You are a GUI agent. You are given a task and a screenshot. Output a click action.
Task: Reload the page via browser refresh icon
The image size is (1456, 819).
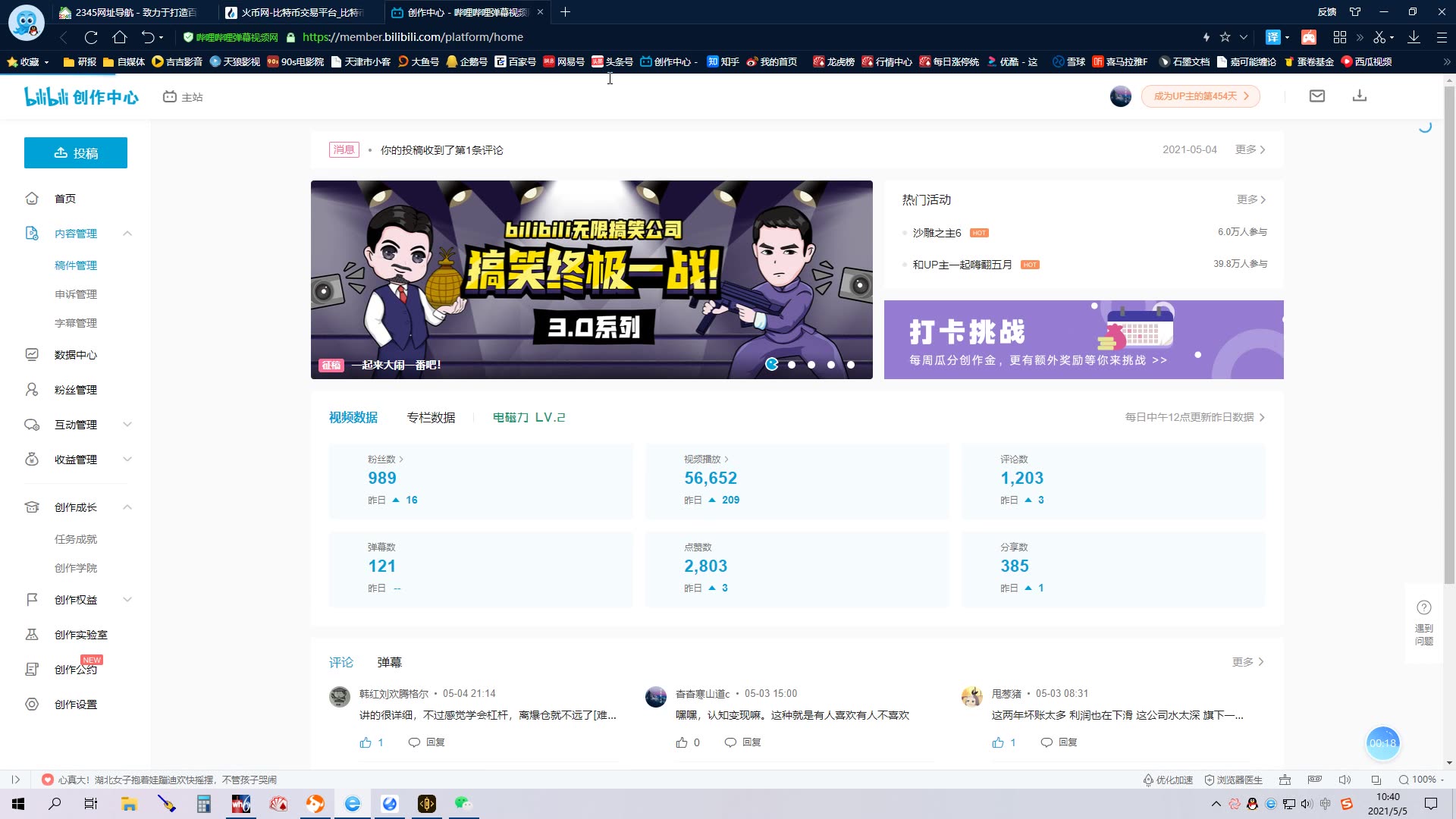click(x=91, y=37)
